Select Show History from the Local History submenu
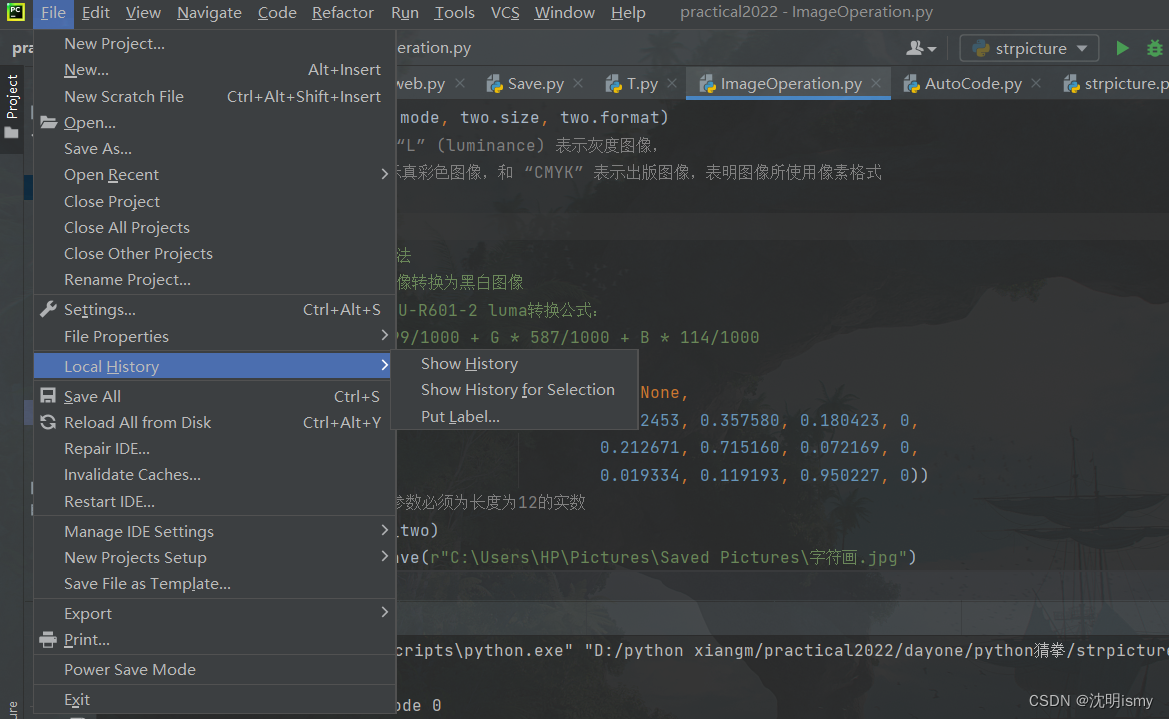This screenshot has height=719, width=1169. coord(468,363)
